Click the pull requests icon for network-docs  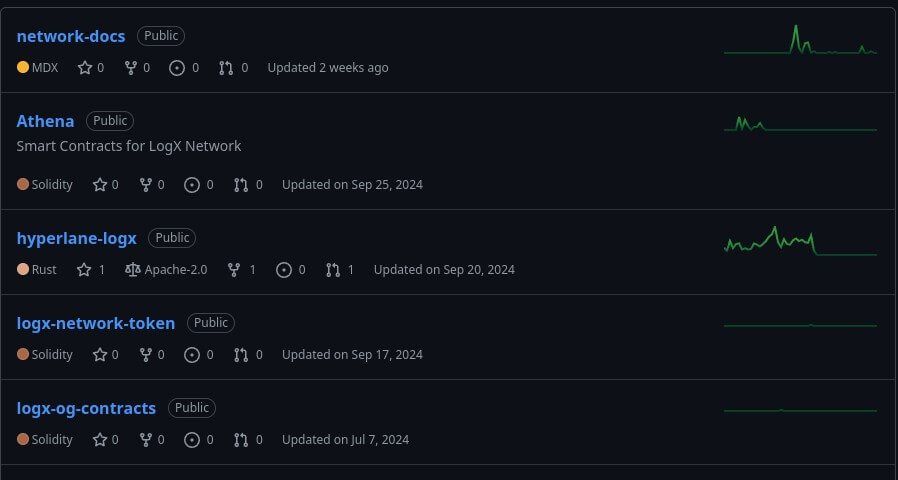point(226,68)
